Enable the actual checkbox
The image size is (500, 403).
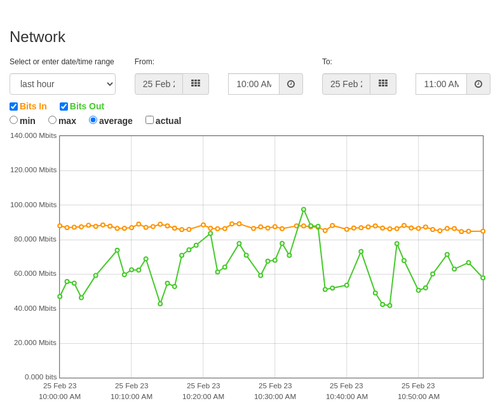pos(150,120)
